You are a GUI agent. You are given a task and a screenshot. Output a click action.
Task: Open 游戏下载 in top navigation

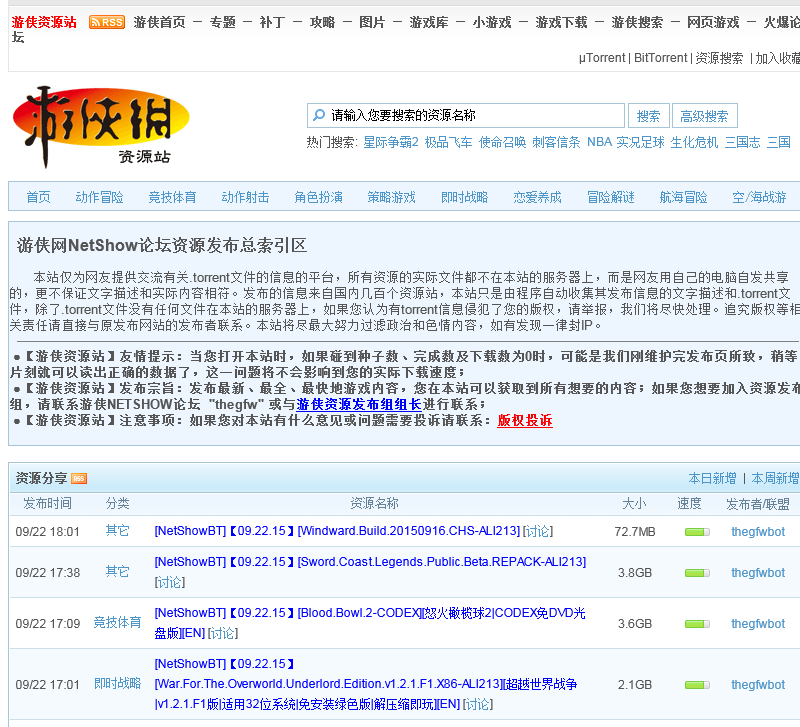point(561,22)
